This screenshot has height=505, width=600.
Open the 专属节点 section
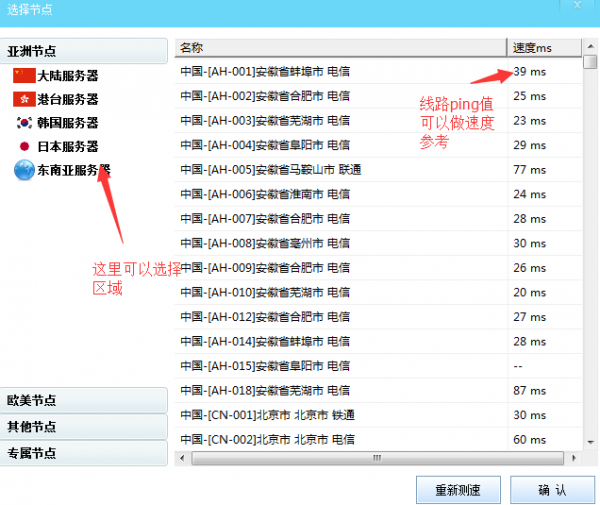[84, 453]
